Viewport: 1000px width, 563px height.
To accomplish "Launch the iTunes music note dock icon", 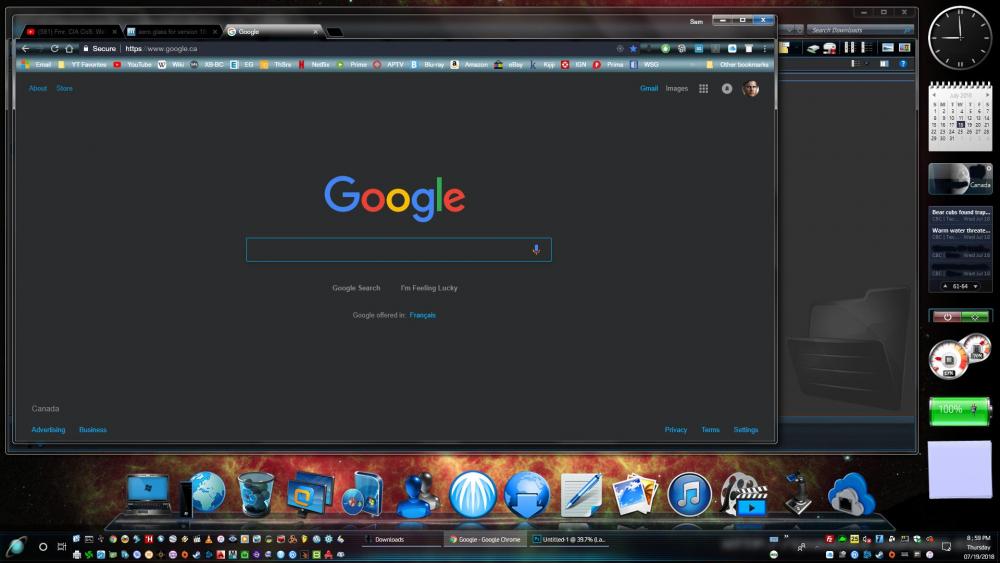I will coord(689,494).
